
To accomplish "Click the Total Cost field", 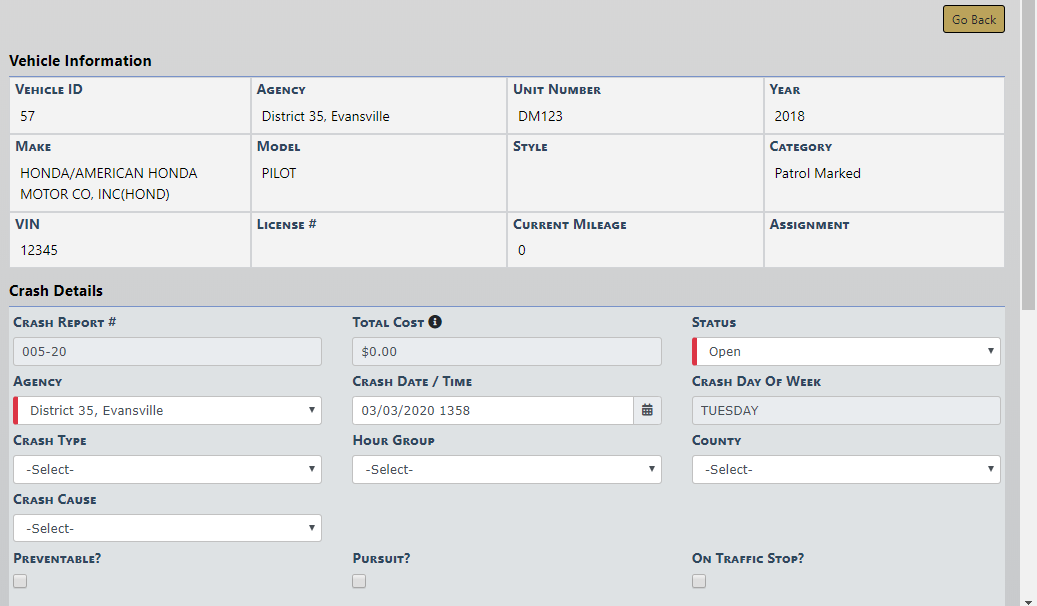I will point(506,352).
